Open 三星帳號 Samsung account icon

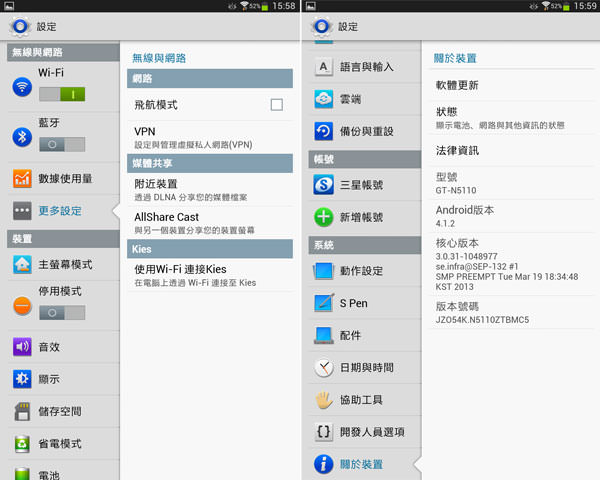323,184
